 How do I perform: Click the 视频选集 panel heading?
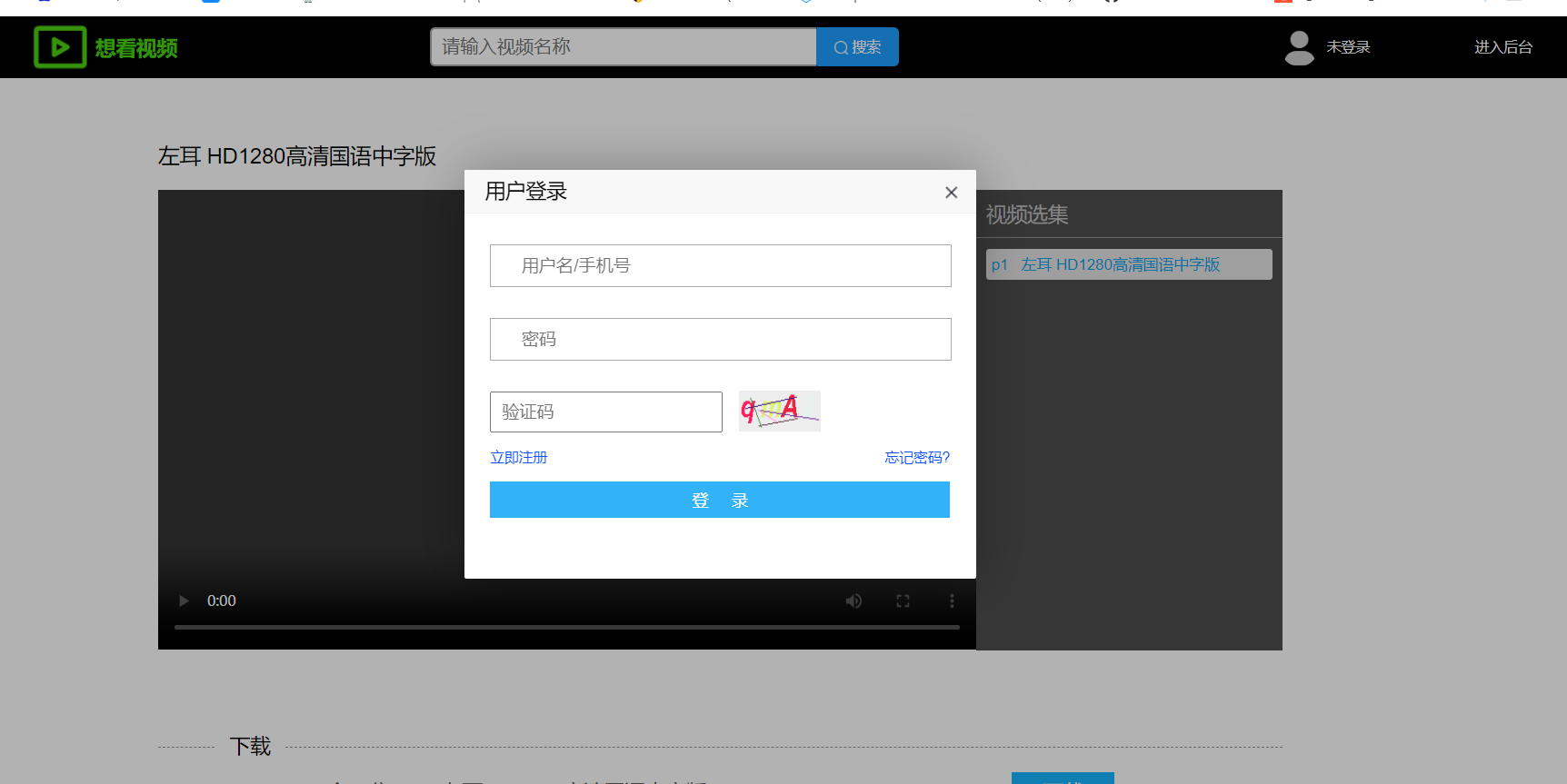(1027, 214)
